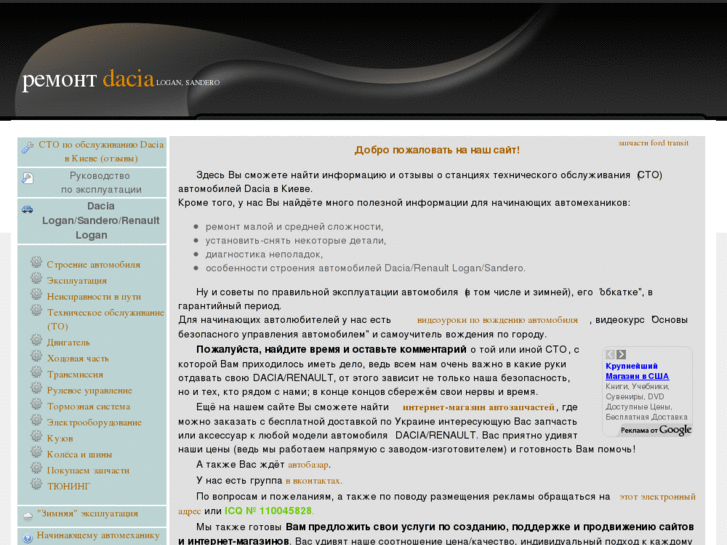727x545 pixels.
Task: Open Начинающему автомеханику menu item
Action: (x=98, y=535)
